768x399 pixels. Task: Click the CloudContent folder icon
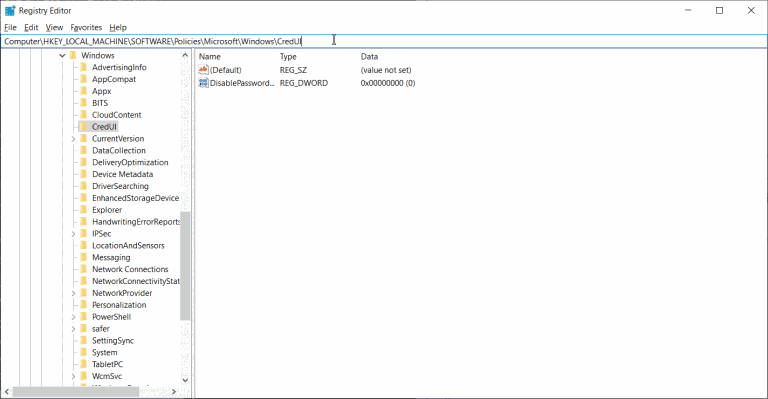click(x=84, y=115)
